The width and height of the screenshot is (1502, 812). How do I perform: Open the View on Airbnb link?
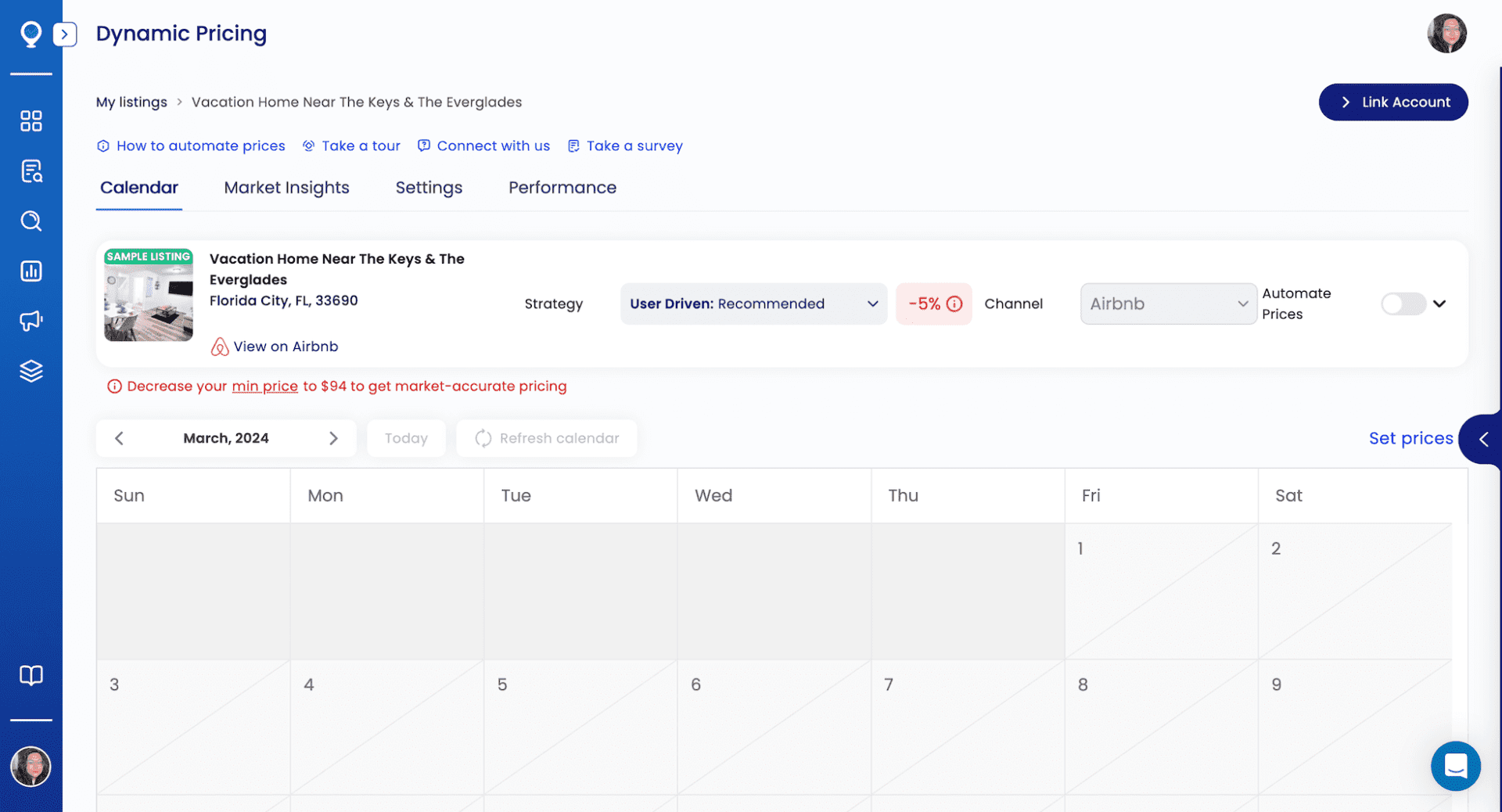286,347
